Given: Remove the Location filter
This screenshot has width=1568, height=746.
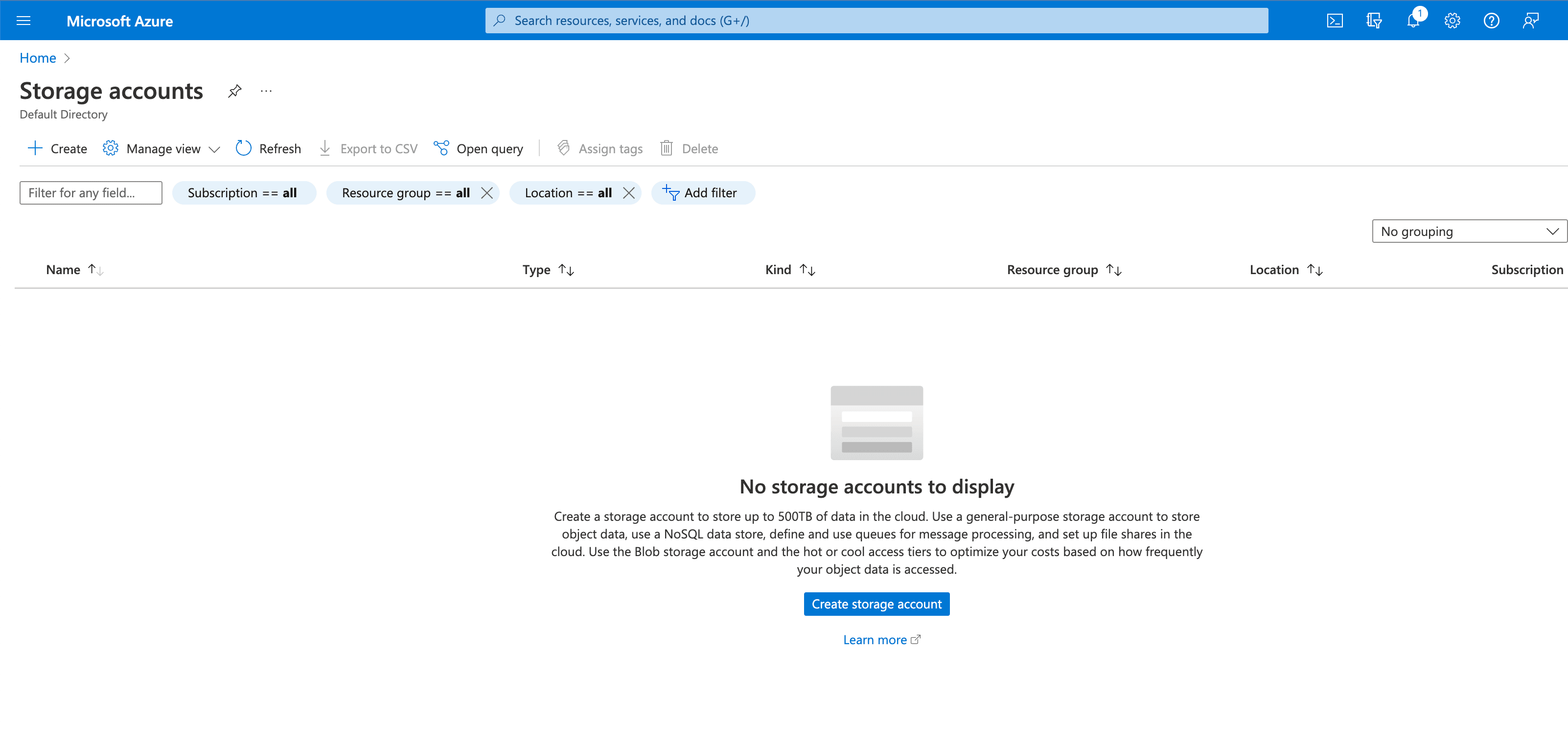Looking at the screenshot, I should click(x=629, y=193).
